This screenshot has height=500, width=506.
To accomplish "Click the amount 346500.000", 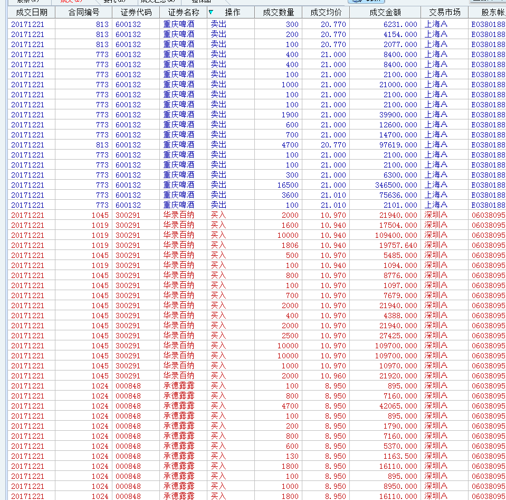I will coord(396,185).
